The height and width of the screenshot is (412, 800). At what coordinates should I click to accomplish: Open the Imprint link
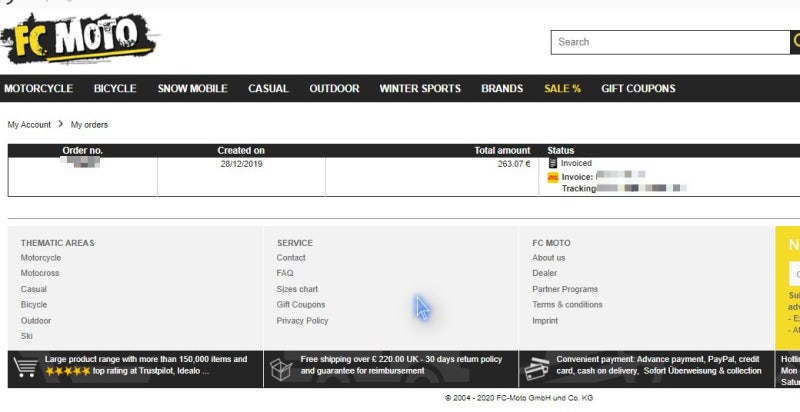[x=545, y=320]
